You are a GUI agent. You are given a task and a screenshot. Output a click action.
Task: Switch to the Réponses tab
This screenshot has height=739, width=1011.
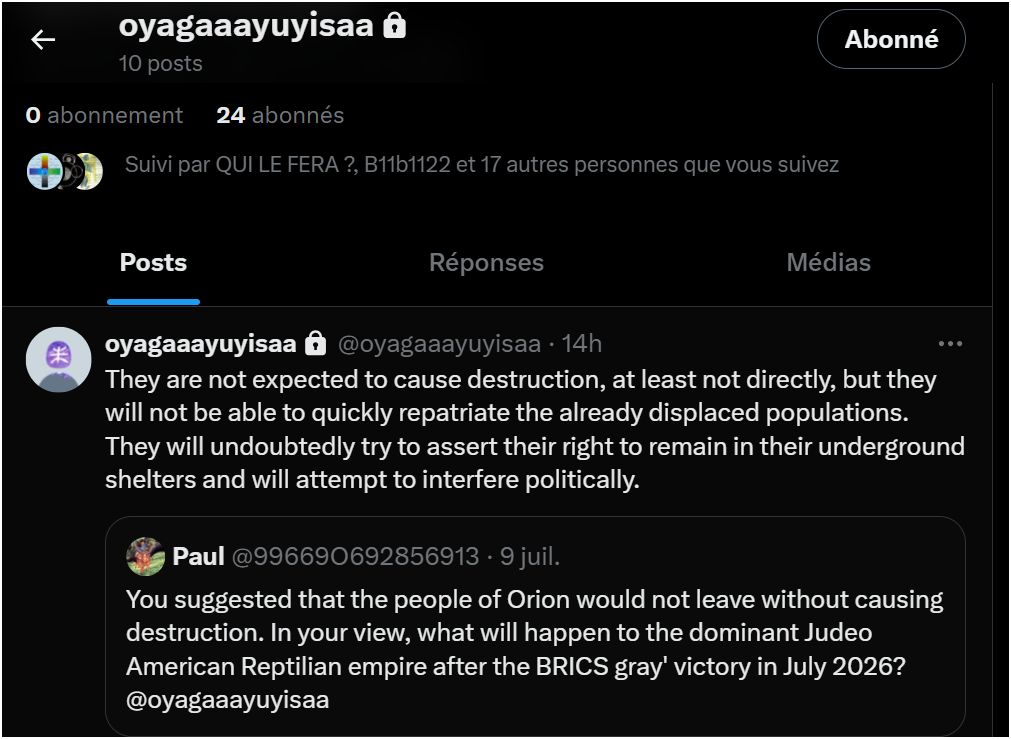point(486,262)
